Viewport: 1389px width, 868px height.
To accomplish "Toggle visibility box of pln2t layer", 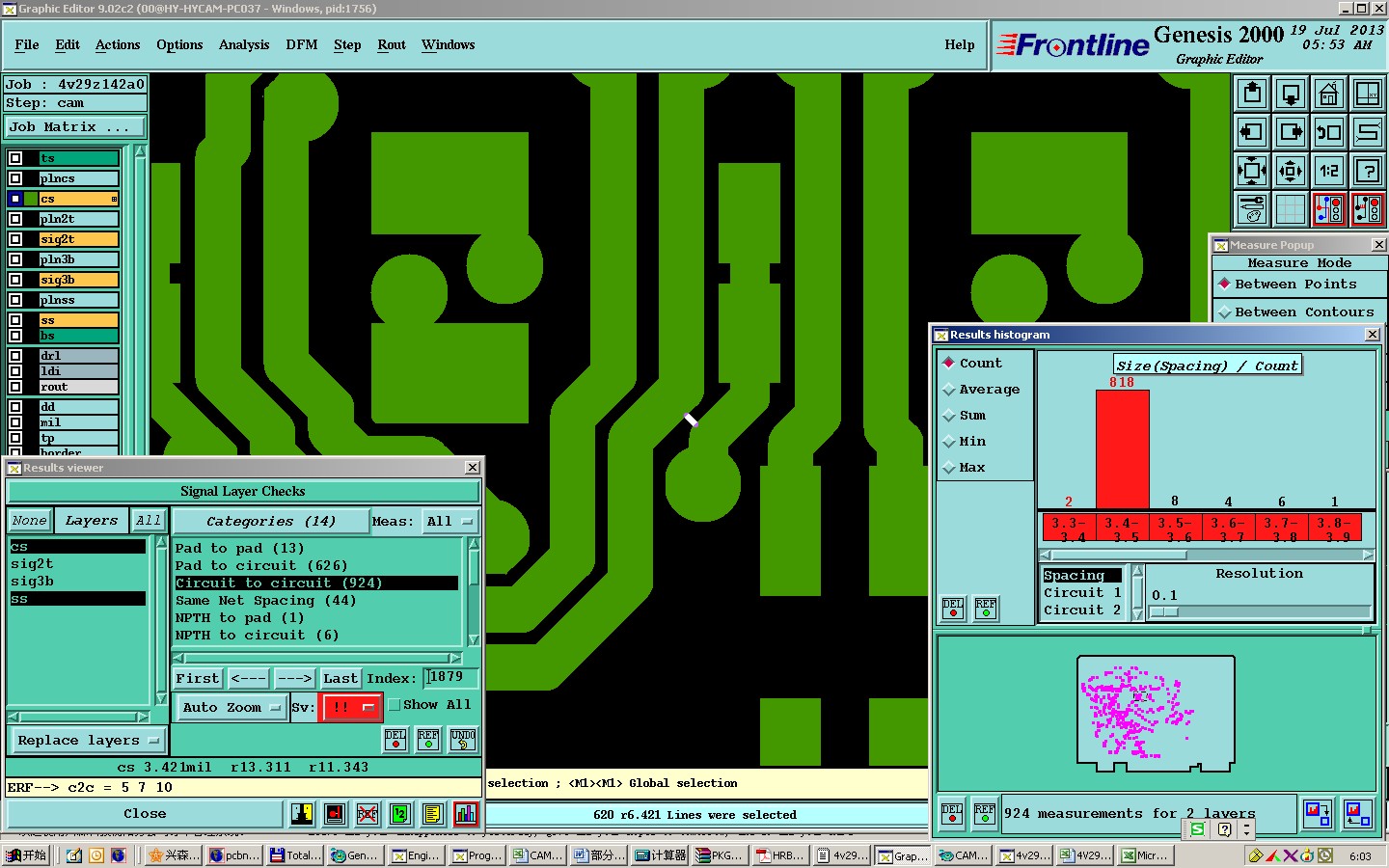I will pyautogui.click(x=15, y=219).
